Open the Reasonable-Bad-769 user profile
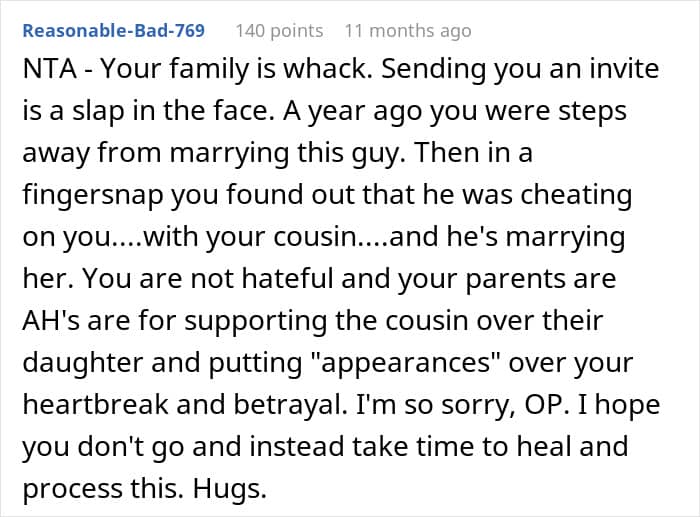The image size is (700, 517). click(114, 31)
